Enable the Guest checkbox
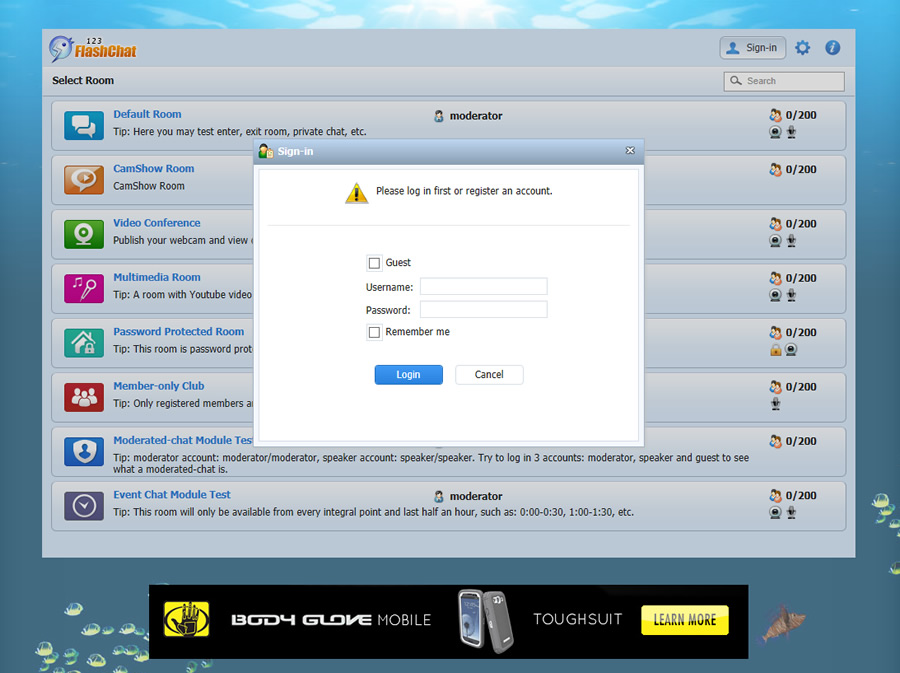This screenshot has width=900, height=673. point(374,263)
